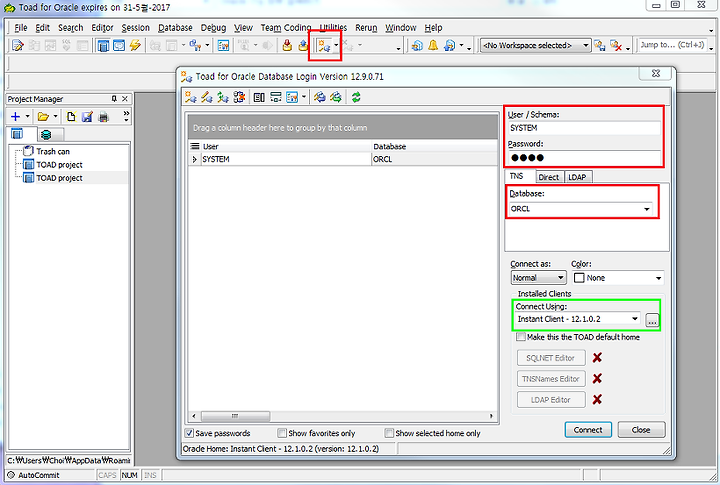Enable Show selected home only checkbox

[389, 433]
